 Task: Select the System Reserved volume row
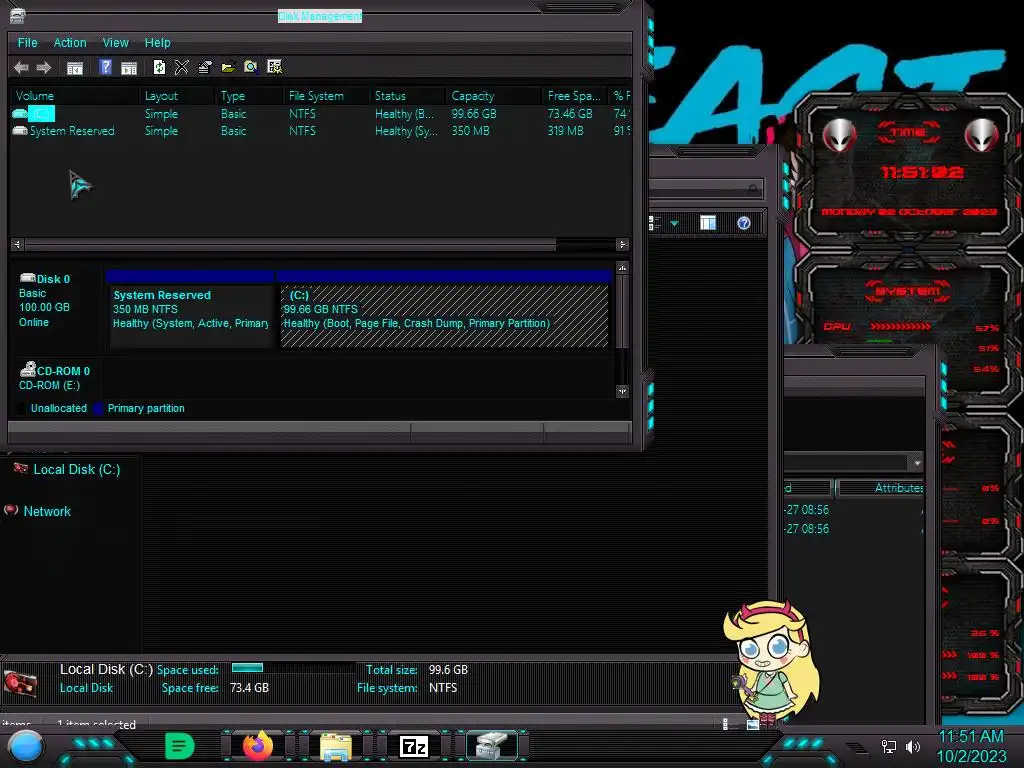coord(320,131)
